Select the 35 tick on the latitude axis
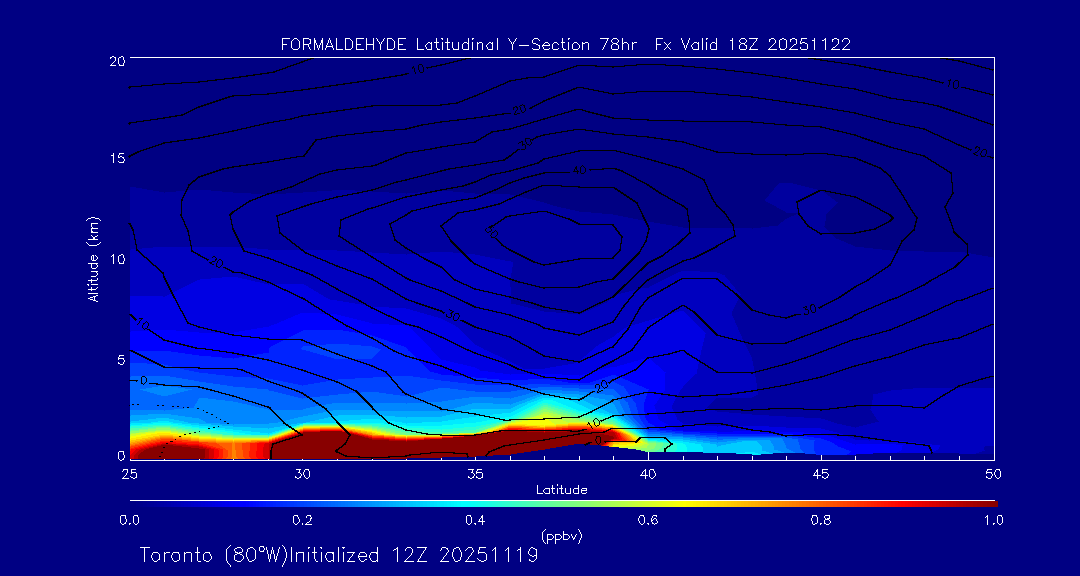This screenshot has width=1080, height=576. point(475,473)
